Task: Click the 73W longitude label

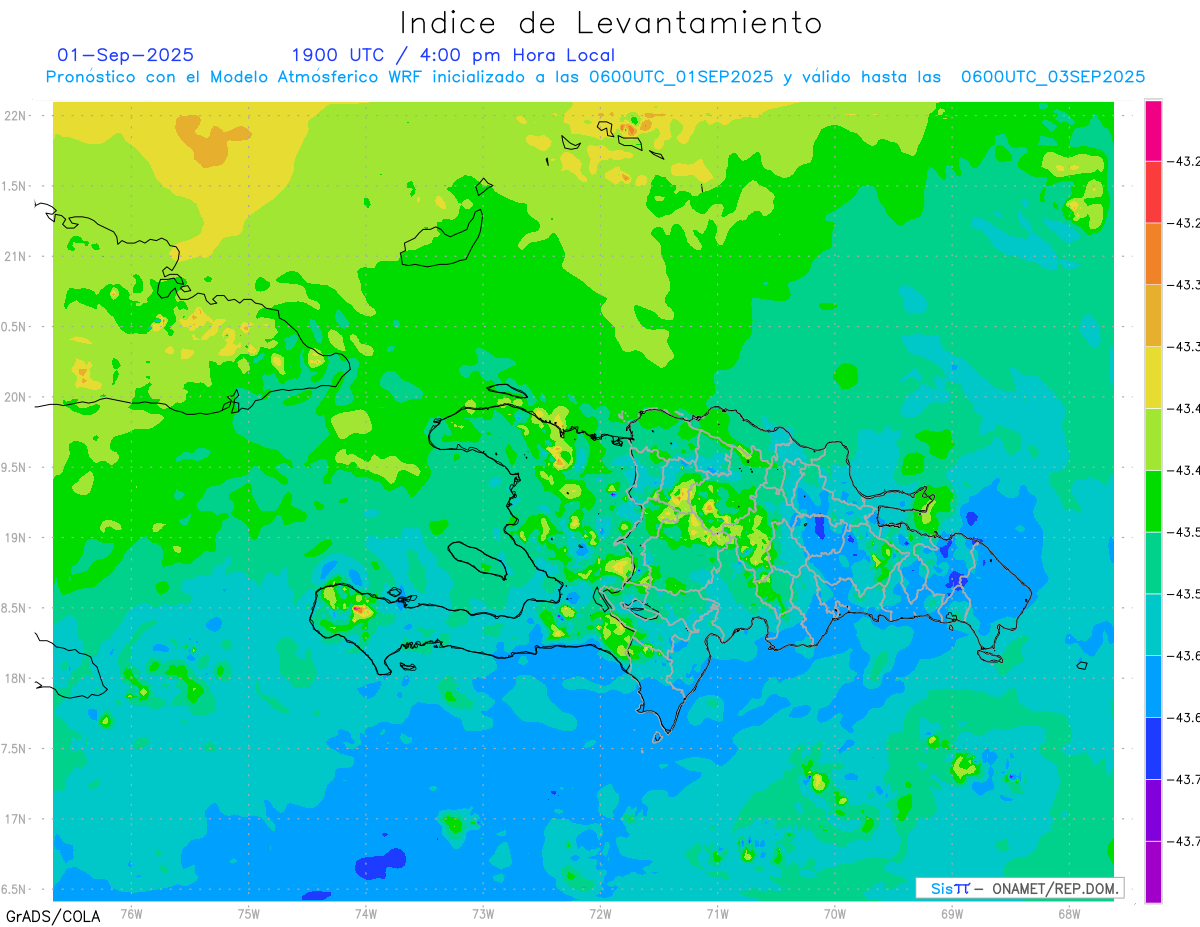Action: pyautogui.click(x=483, y=913)
